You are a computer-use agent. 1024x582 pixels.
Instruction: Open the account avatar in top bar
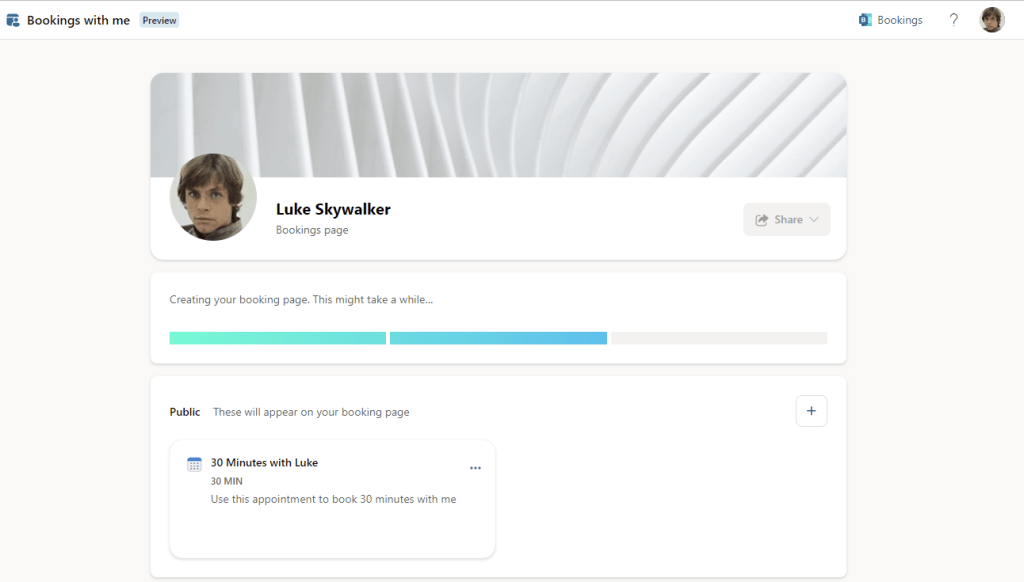991,20
